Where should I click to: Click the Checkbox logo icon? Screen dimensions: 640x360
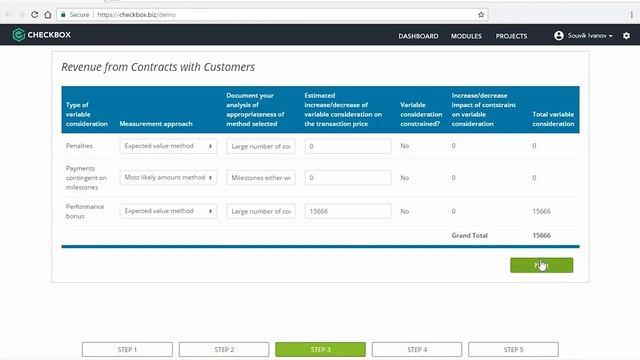(x=18, y=35)
